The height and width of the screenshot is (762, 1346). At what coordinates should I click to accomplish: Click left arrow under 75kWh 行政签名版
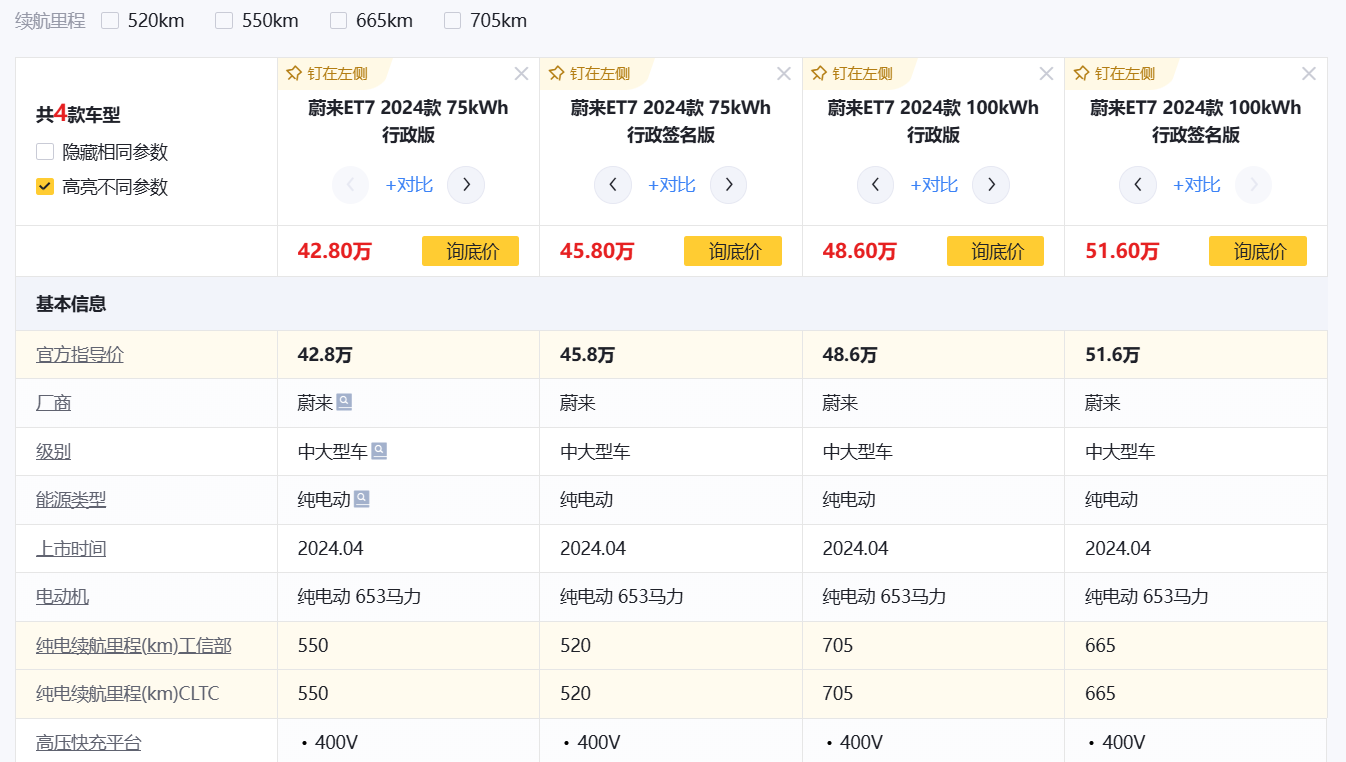tap(613, 185)
